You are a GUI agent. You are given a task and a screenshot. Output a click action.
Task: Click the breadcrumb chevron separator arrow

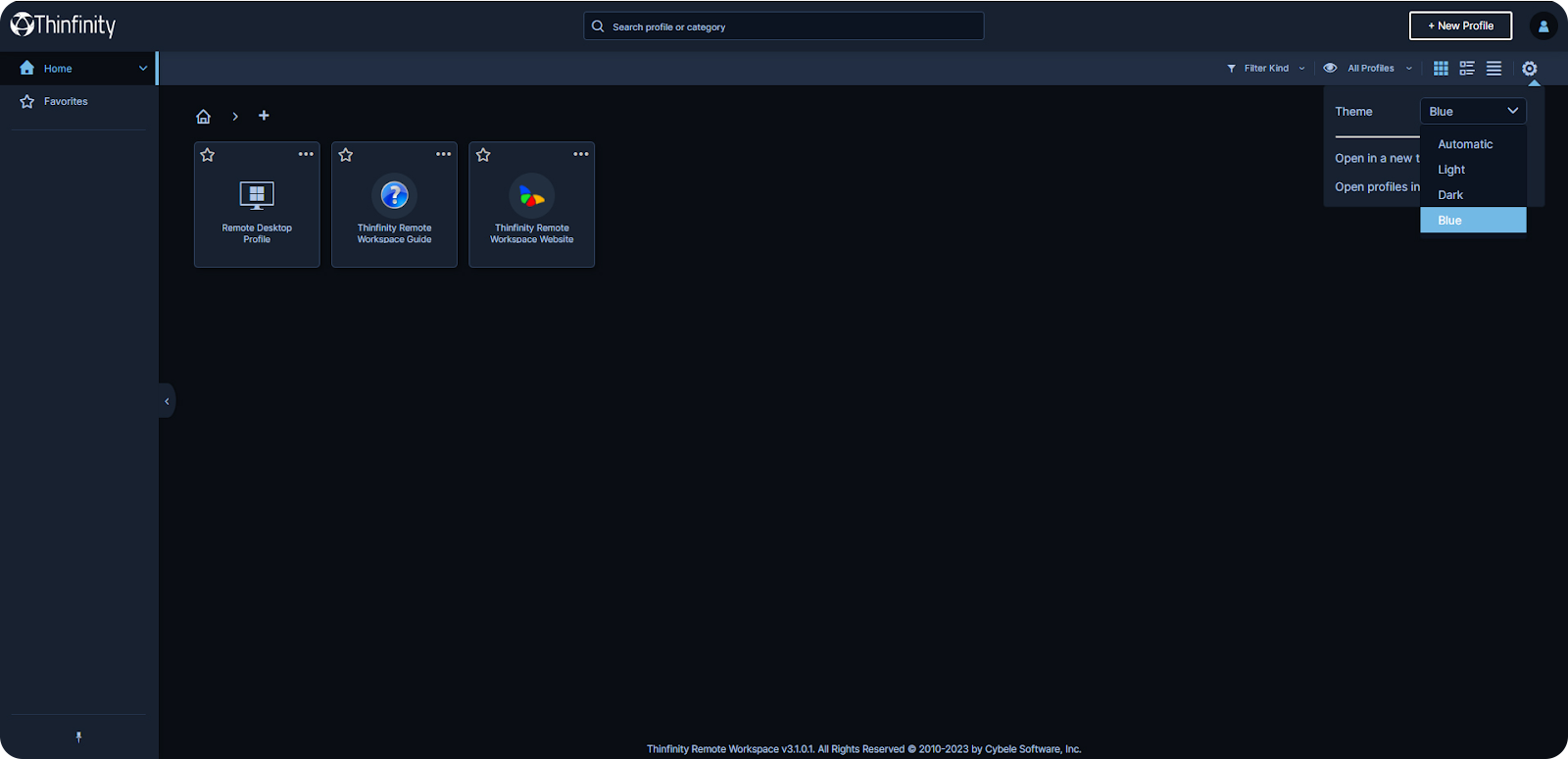point(235,116)
